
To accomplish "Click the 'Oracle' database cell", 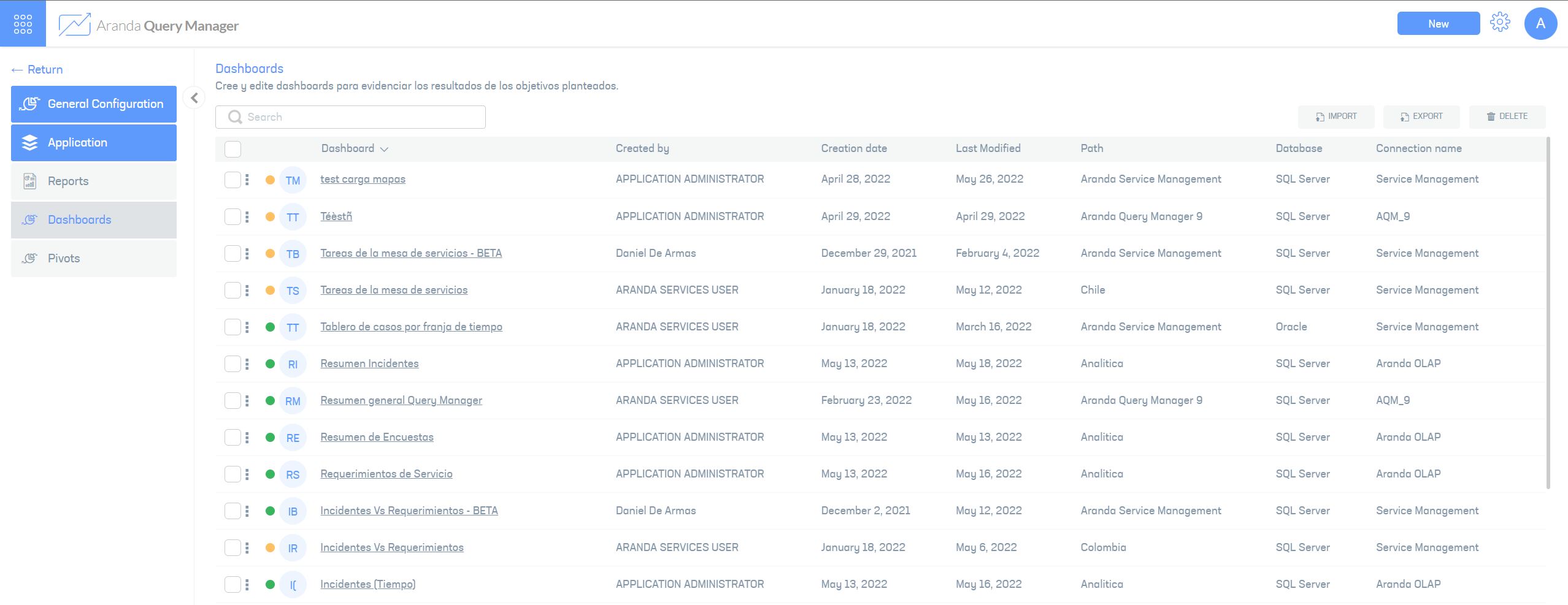I will [x=1291, y=327].
